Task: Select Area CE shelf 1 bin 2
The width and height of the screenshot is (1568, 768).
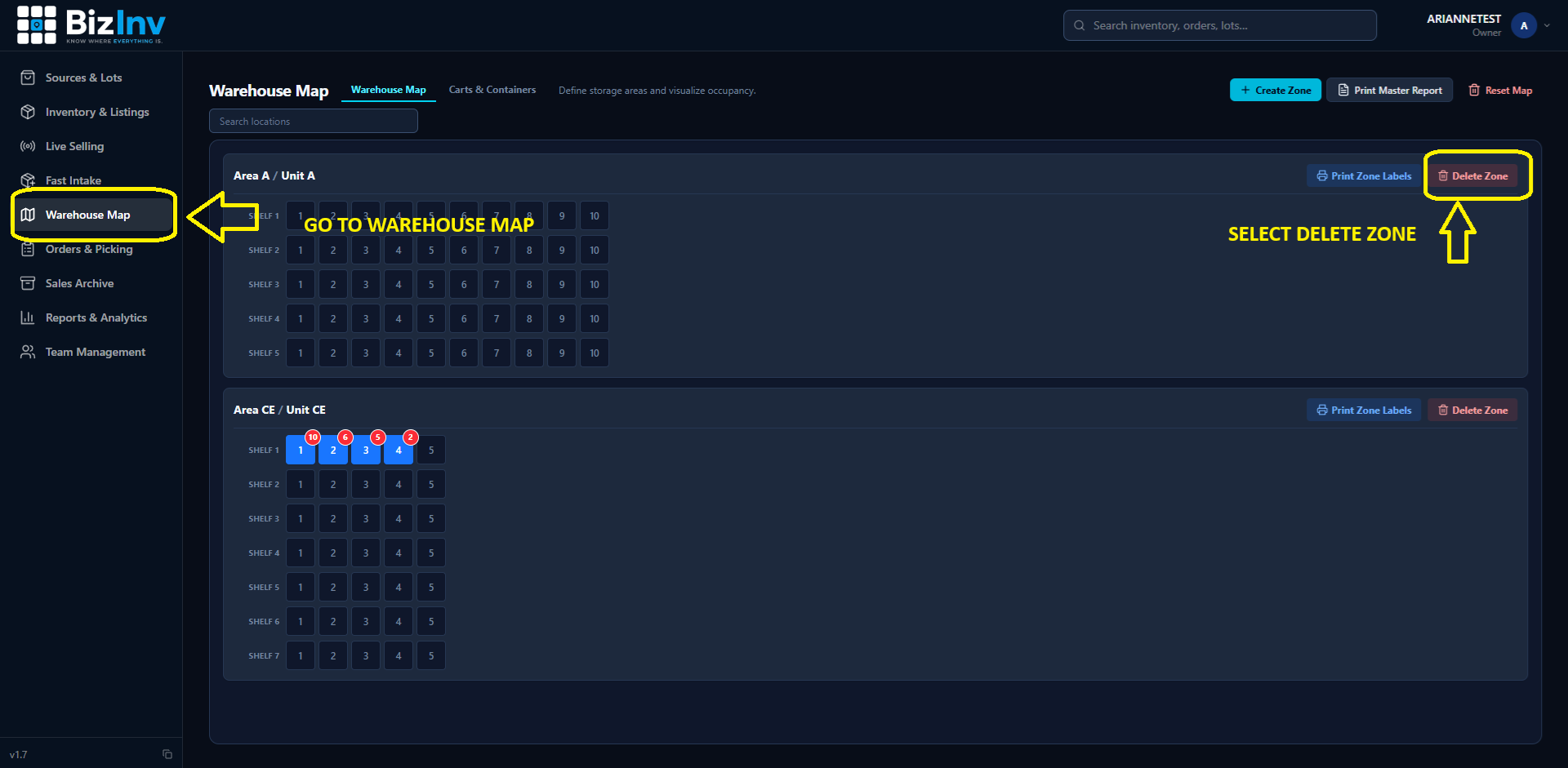Action: 333,450
